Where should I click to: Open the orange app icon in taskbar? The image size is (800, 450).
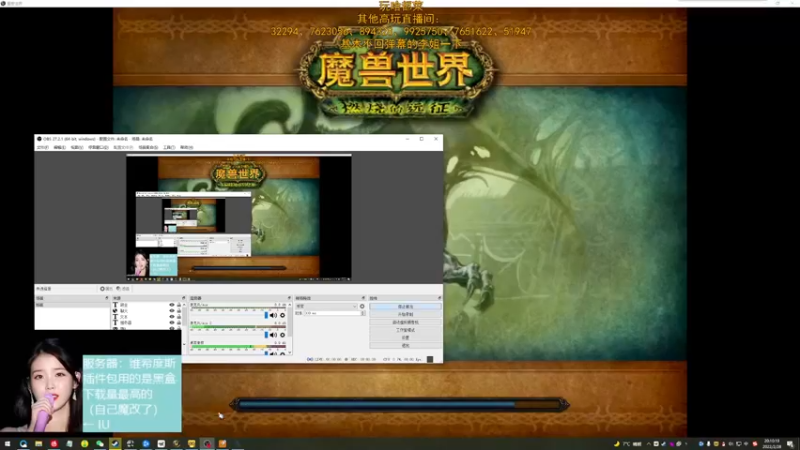tap(222, 444)
